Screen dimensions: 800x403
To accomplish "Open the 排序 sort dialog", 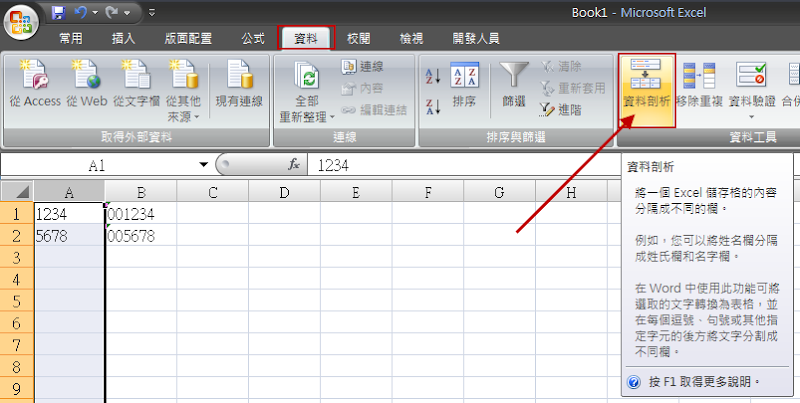I will pyautogui.click(x=464, y=84).
